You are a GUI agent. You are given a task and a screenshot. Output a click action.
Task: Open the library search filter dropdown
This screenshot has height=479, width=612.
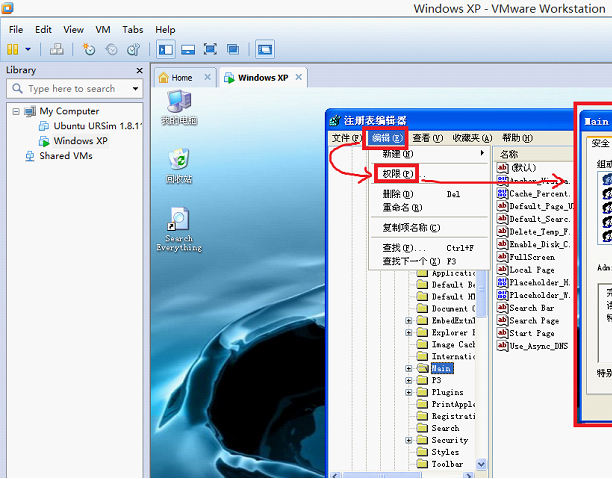pos(136,88)
